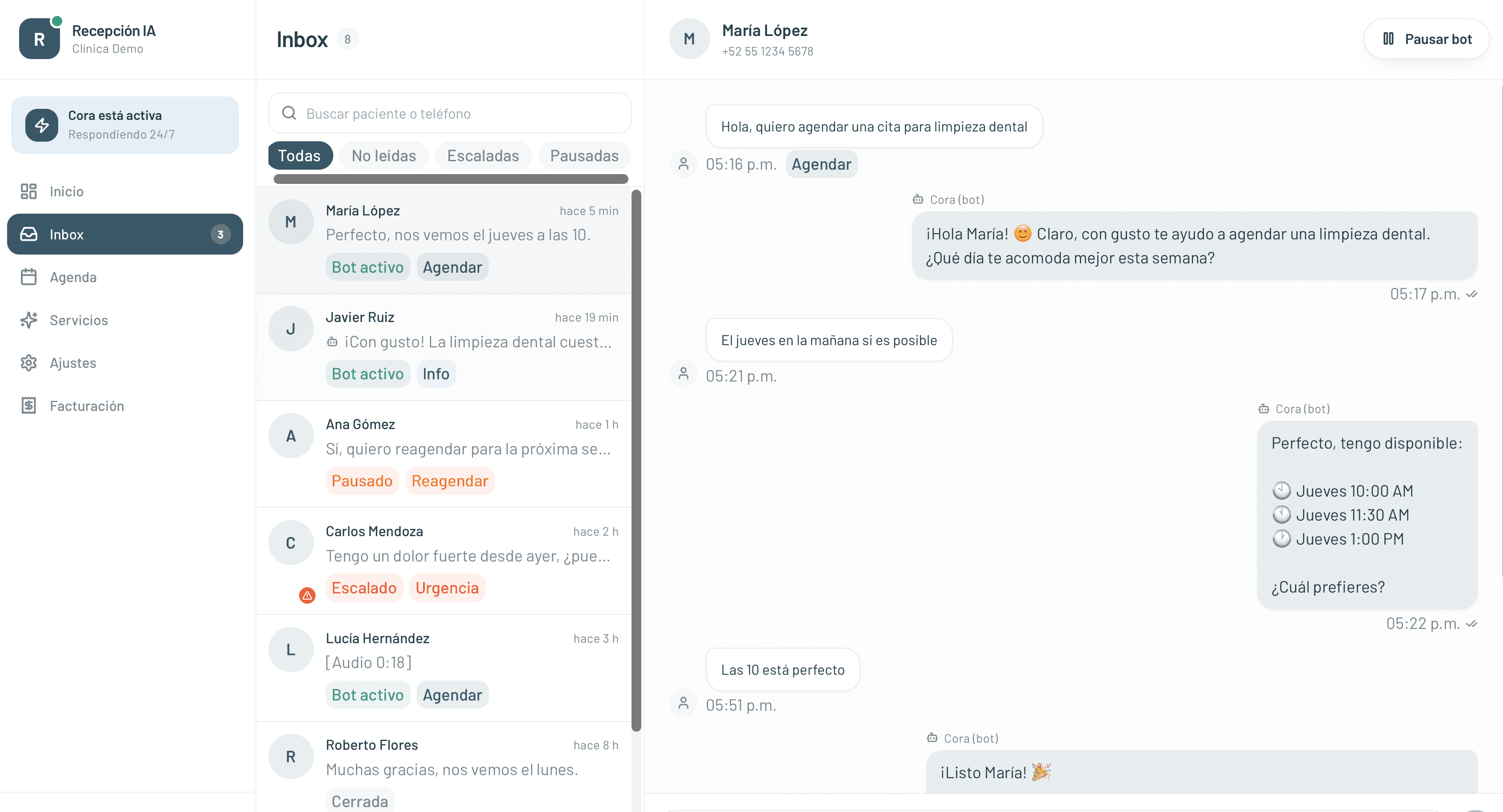Click the Pausar bot button
This screenshot has width=1503, height=812.
[1427, 39]
